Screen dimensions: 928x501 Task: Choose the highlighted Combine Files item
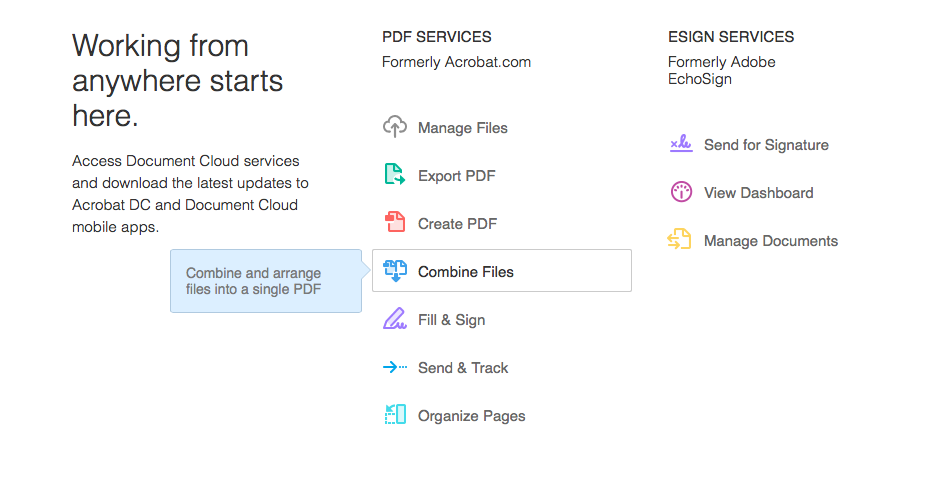(x=502, y=270)
